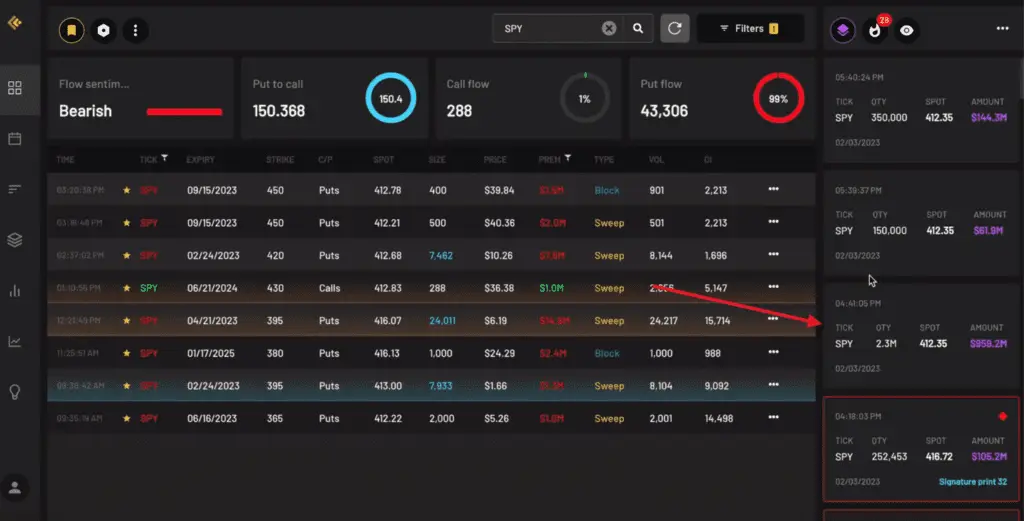Click the TICK column filter icon

165,157
